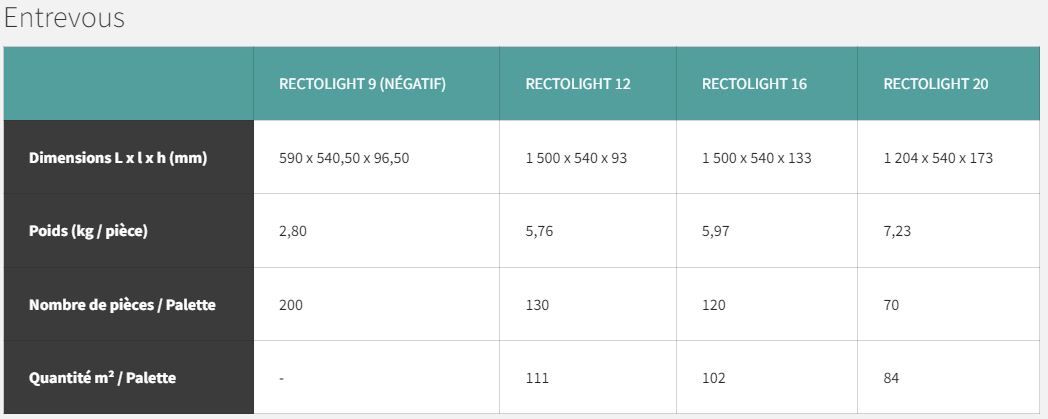The height and width of the screenshot is (419, 1048).
Task: Select the 200 pieces per palette value
Action: 291,305
